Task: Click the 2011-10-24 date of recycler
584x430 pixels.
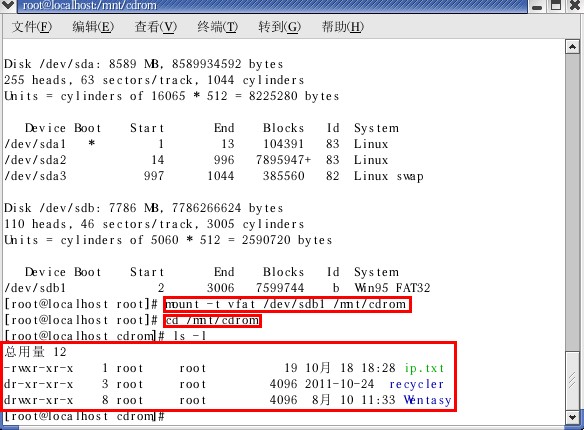Action: click(339, 384)
